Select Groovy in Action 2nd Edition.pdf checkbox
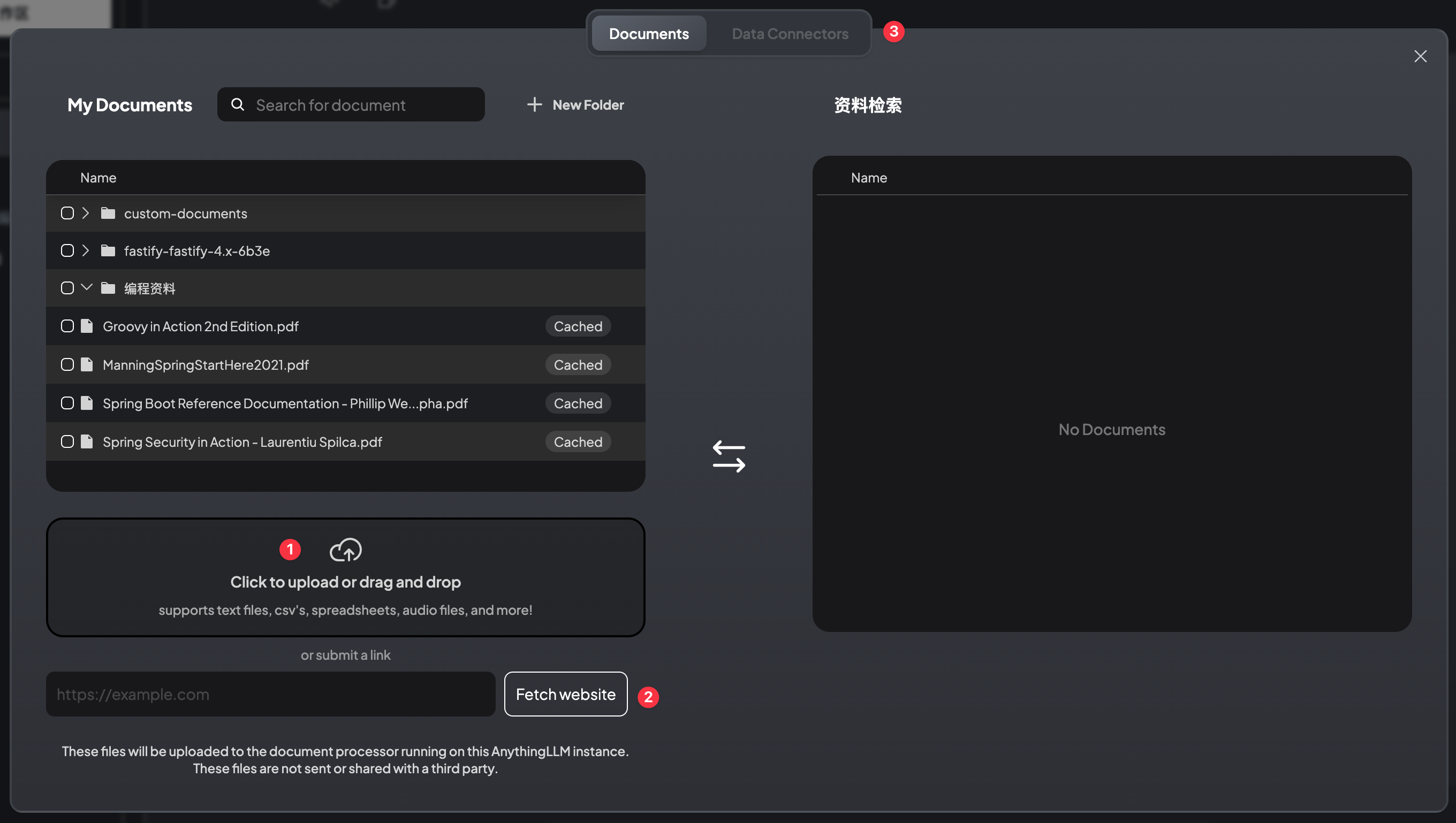 pyautogui.click(x=67, y=326)
